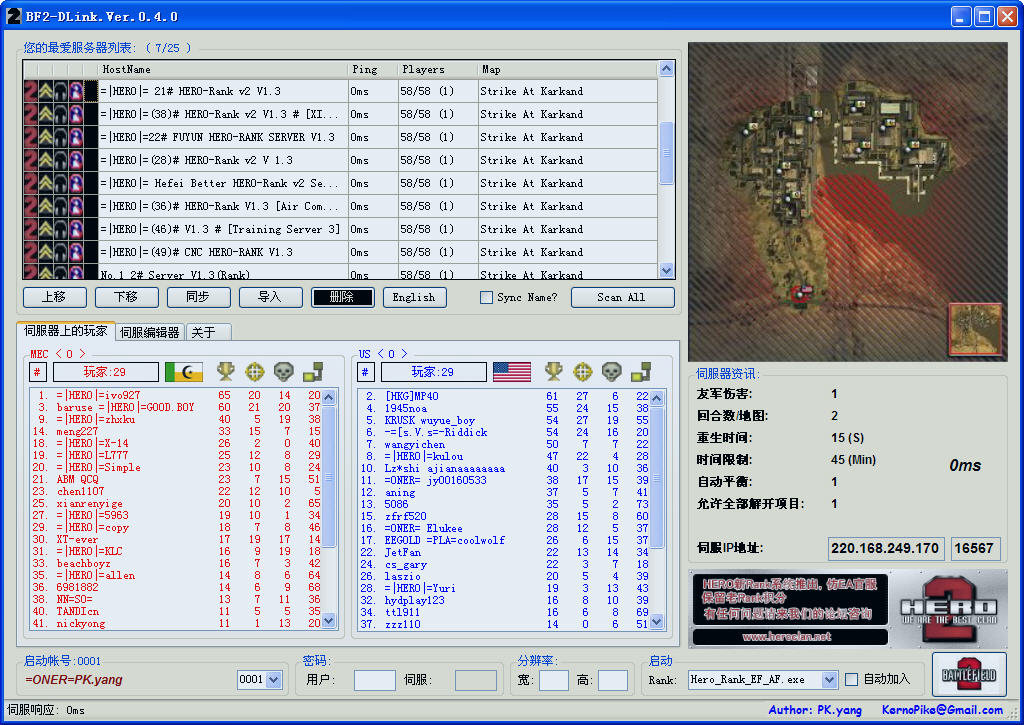Viewport: 1024px width, 725px height.
Task: Click the server list scroll up arrow
Action: 666,69
